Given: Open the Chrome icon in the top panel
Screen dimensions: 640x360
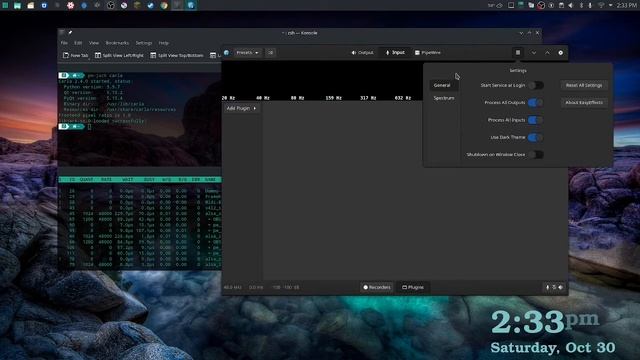Looking at the screenshot, I should (x=164, y=5).
